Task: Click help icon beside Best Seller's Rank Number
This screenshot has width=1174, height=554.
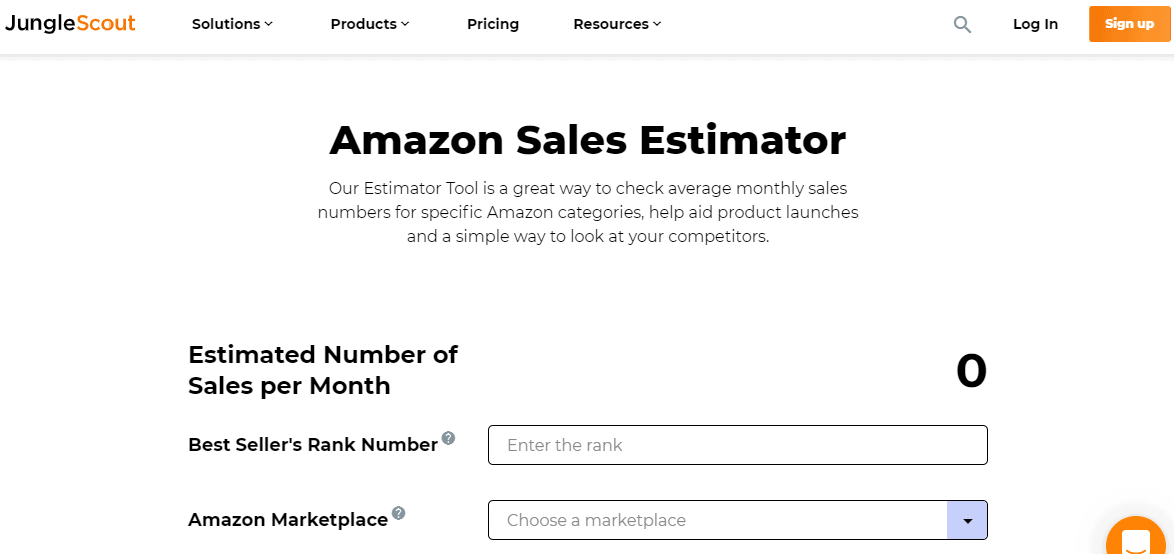Action: pos(449,438)
